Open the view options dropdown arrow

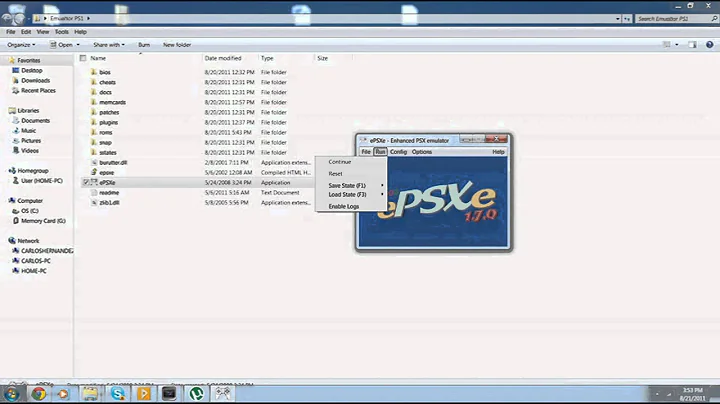point(677,45)
